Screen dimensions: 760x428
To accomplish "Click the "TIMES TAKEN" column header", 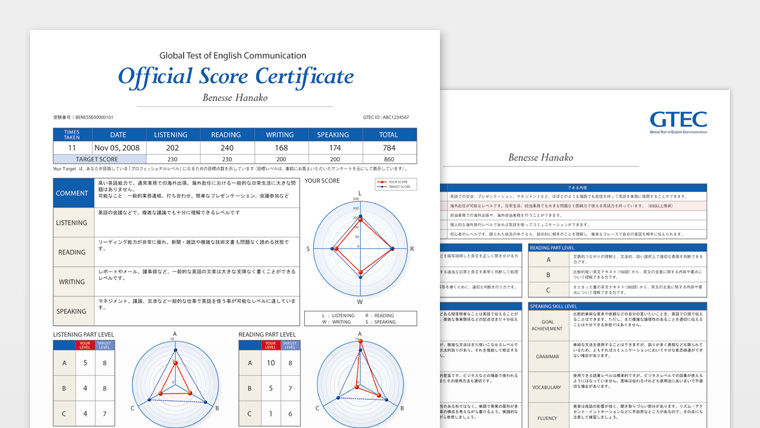I will [72, 135].
